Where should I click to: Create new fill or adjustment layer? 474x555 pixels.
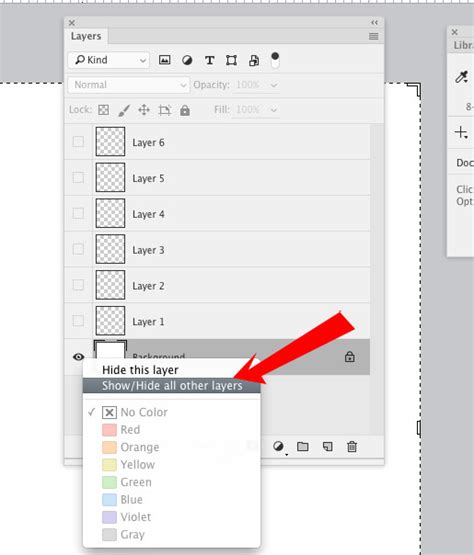click(x=279, y=447)
